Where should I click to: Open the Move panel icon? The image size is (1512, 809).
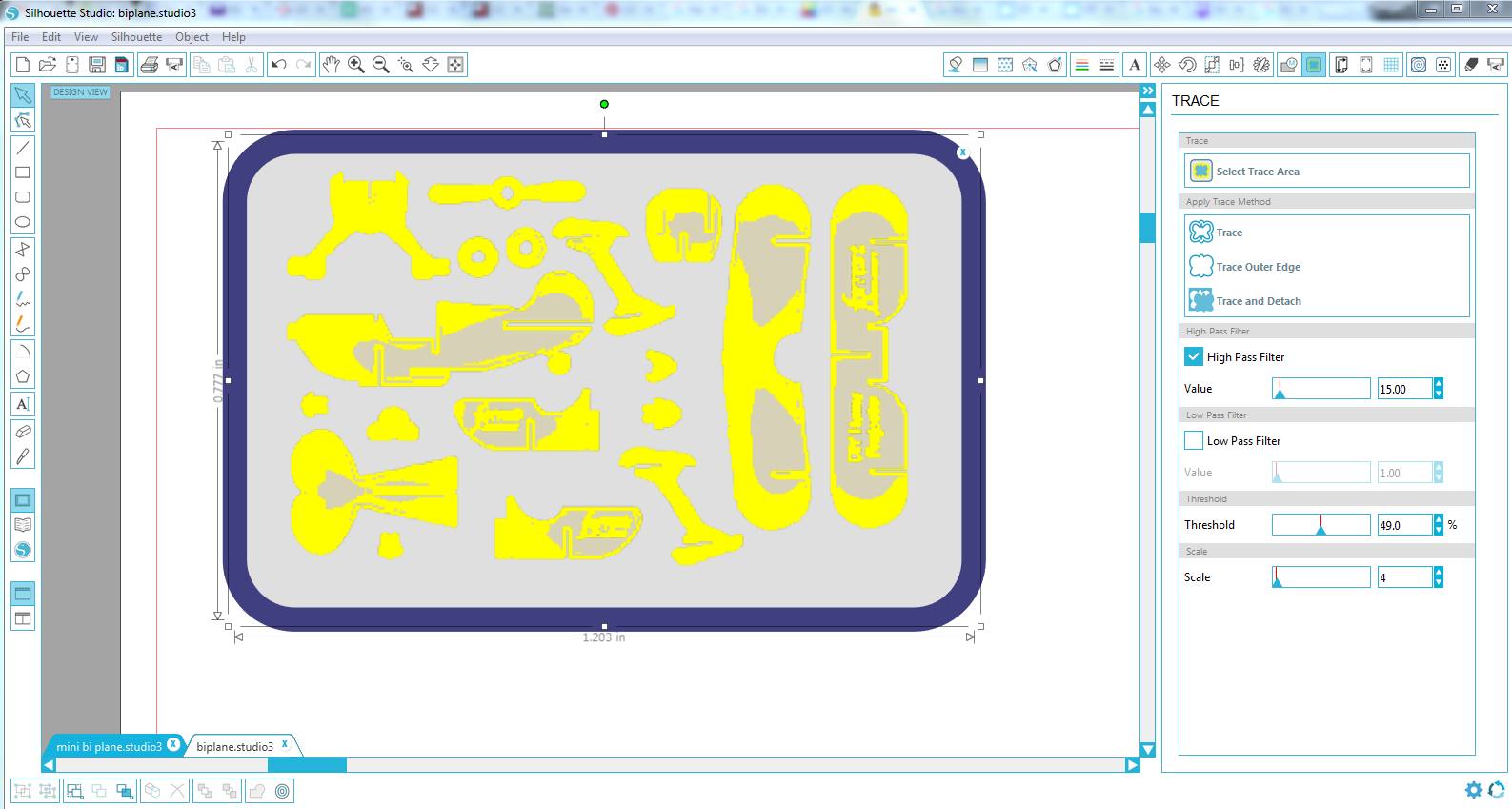(1162, 65)
